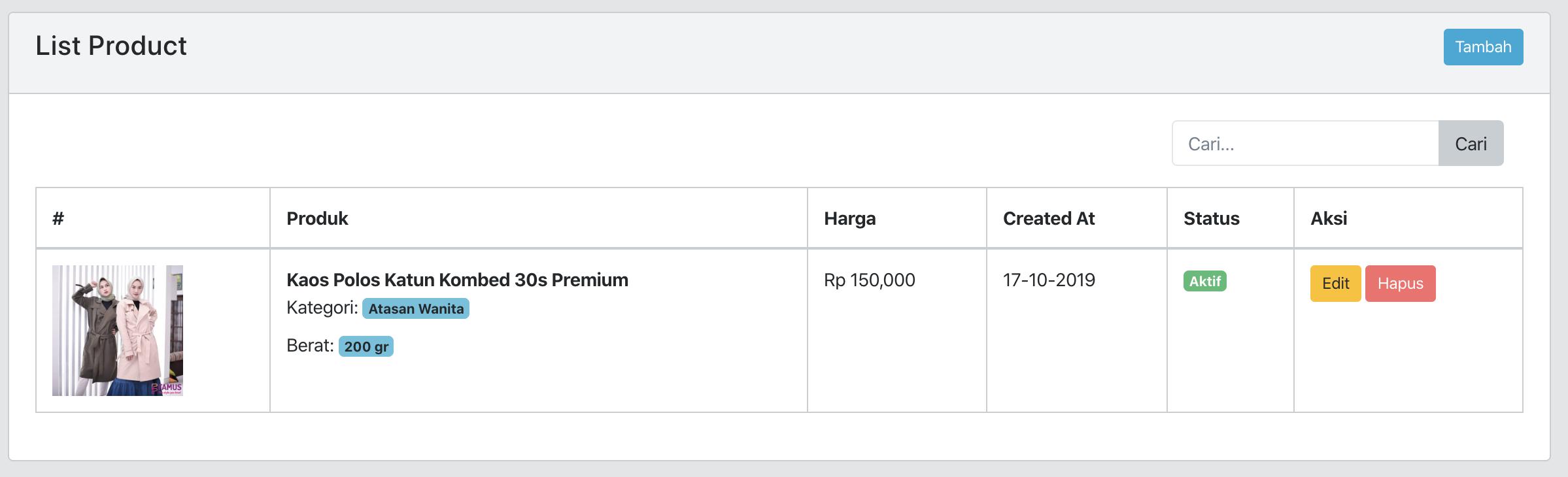The height and width of the screenshot is (477, 1568).
Task: Focus the Cari search input field
Action: [x=1305, y=143]
